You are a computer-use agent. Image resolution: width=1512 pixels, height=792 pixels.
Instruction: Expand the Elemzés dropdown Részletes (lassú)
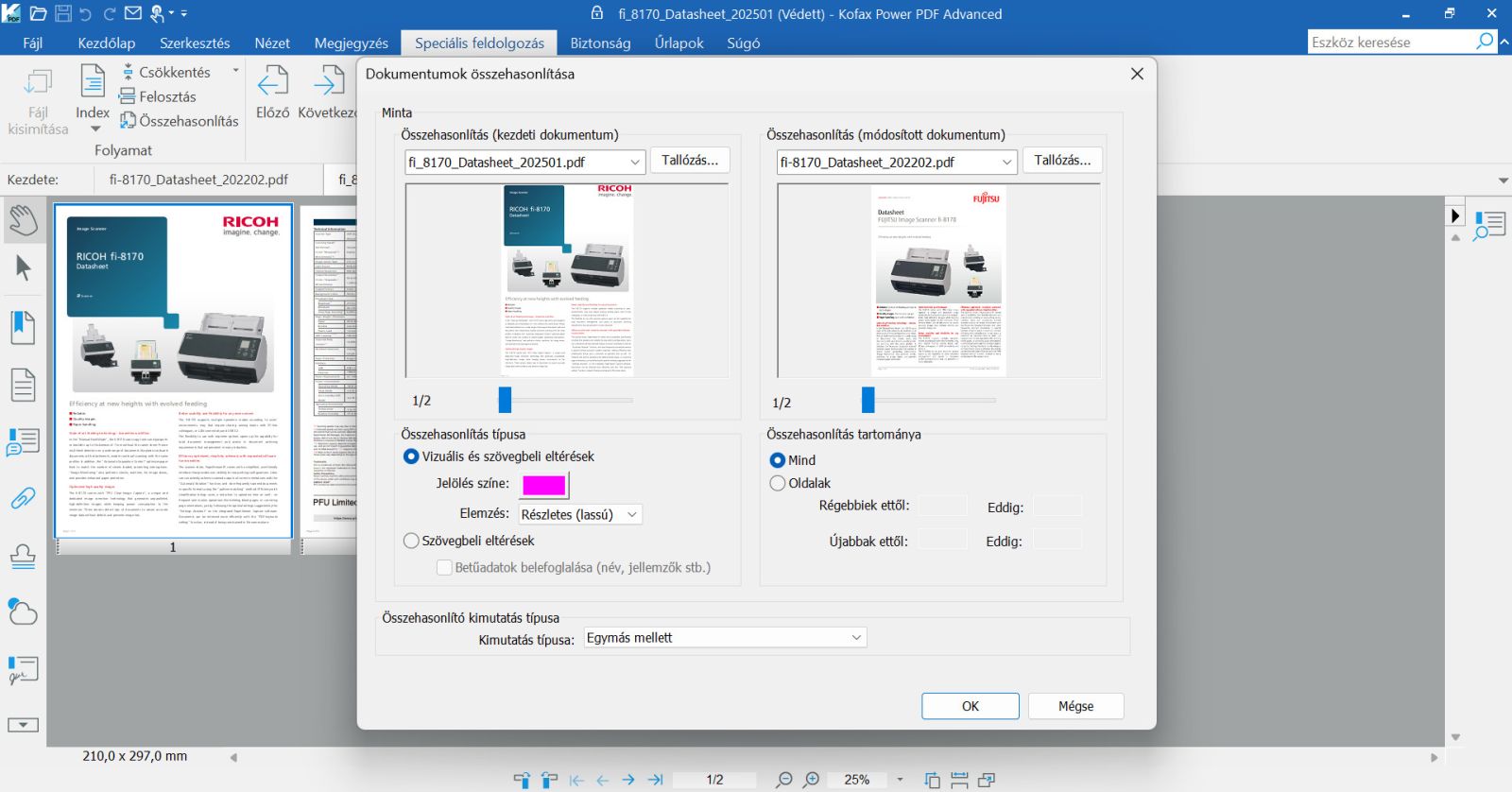click(580, 514)
